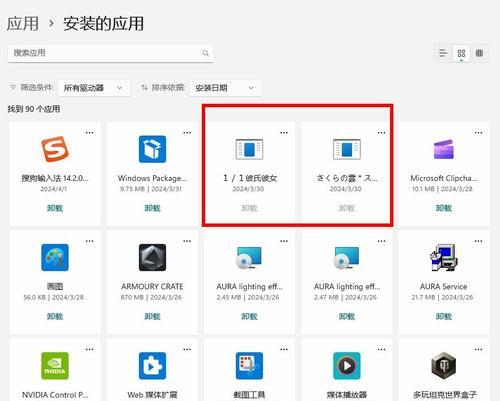Switch to table view layout

[x=479, y=53]
